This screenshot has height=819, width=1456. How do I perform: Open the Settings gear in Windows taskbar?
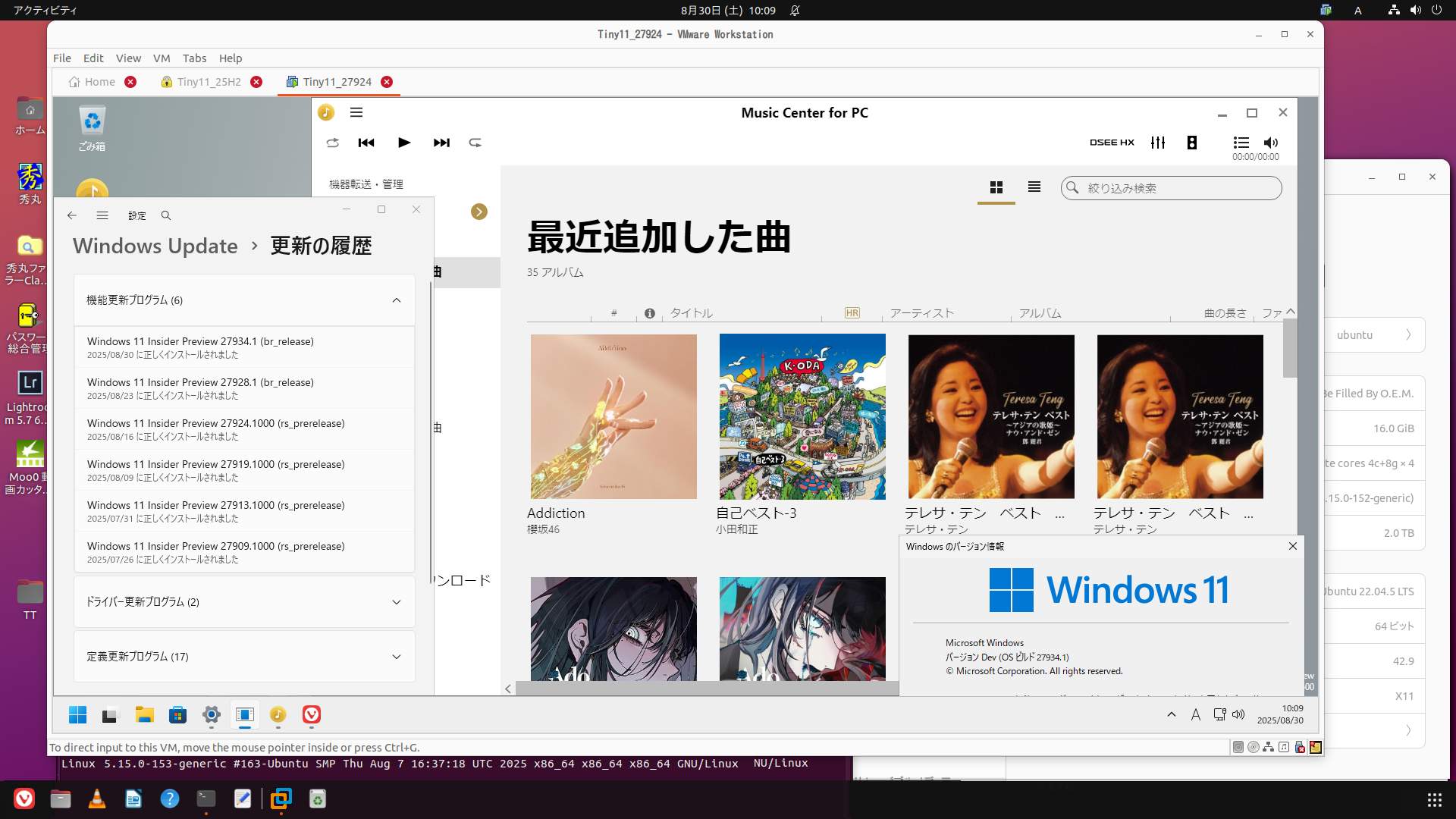(212, 714)
